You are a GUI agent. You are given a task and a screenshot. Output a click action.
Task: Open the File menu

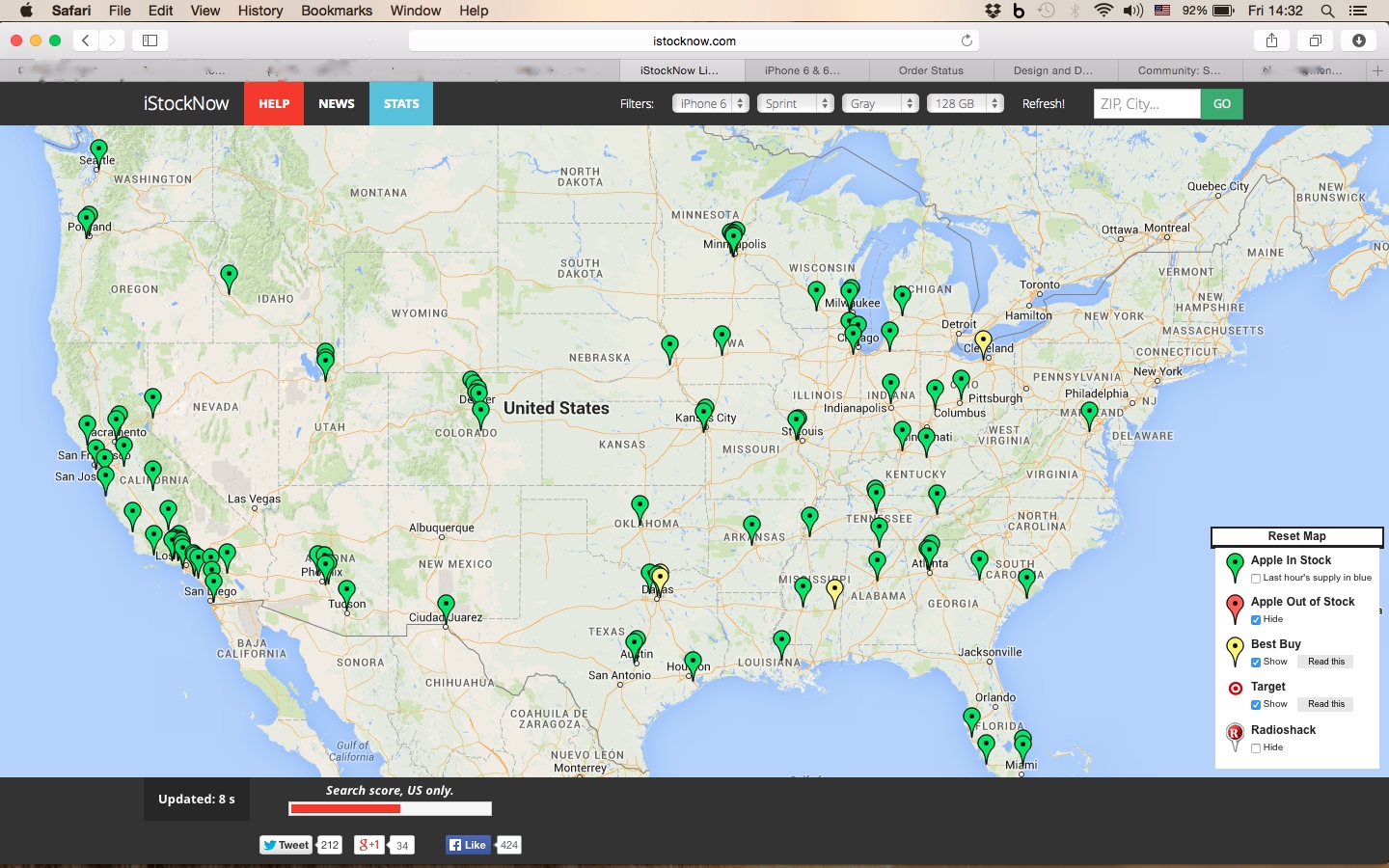pos(120,11)
